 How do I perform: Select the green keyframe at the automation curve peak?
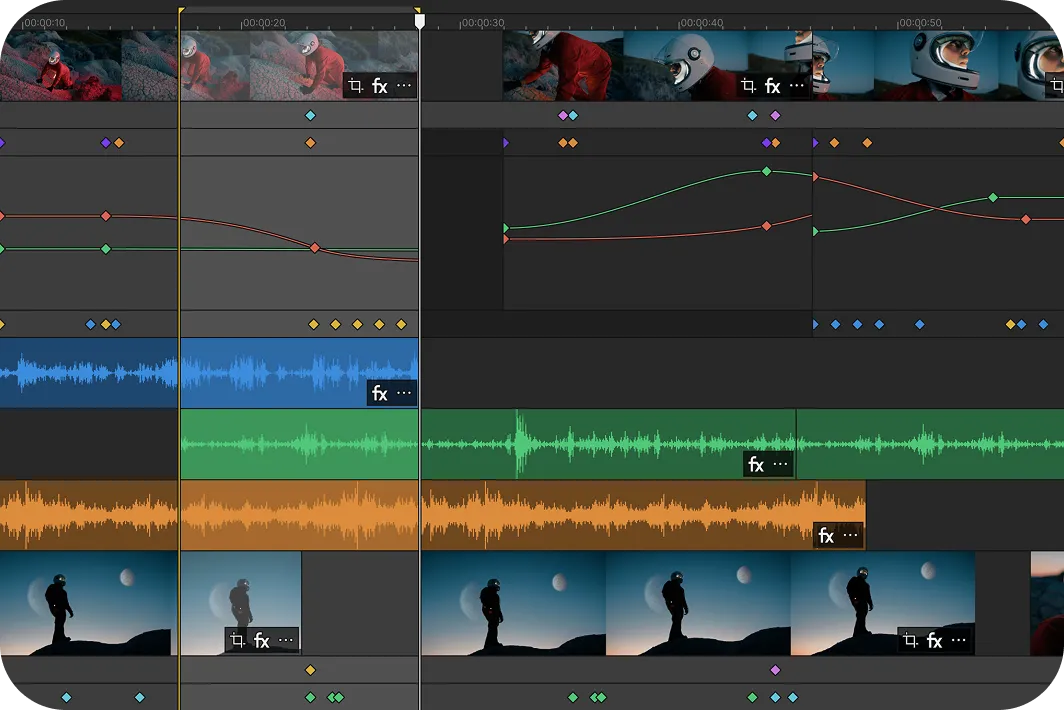pos(768,172)
